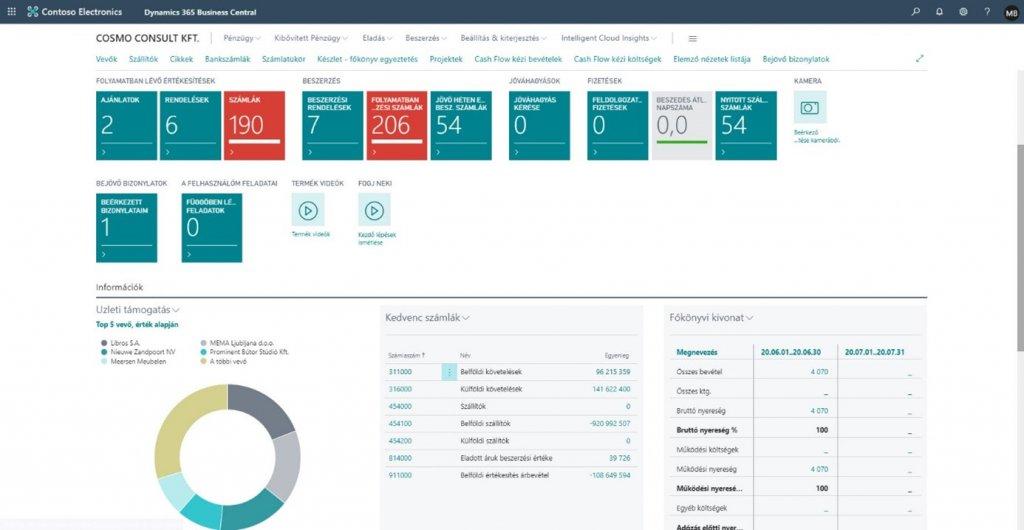Open the settings gear icon
This screenshot has width=1024, height=530.
click(x=963, y=12)
